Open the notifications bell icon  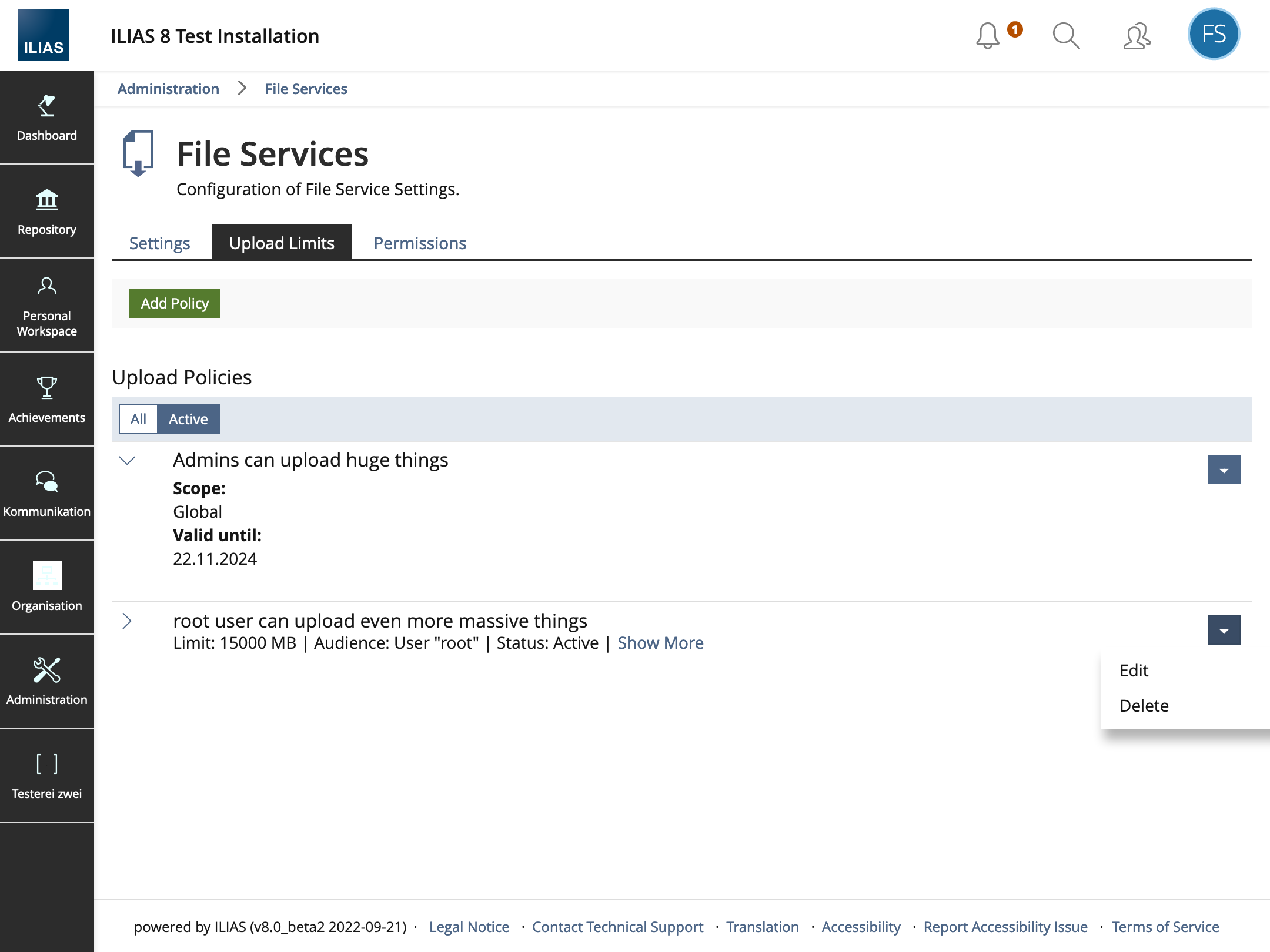pos(988,36)
